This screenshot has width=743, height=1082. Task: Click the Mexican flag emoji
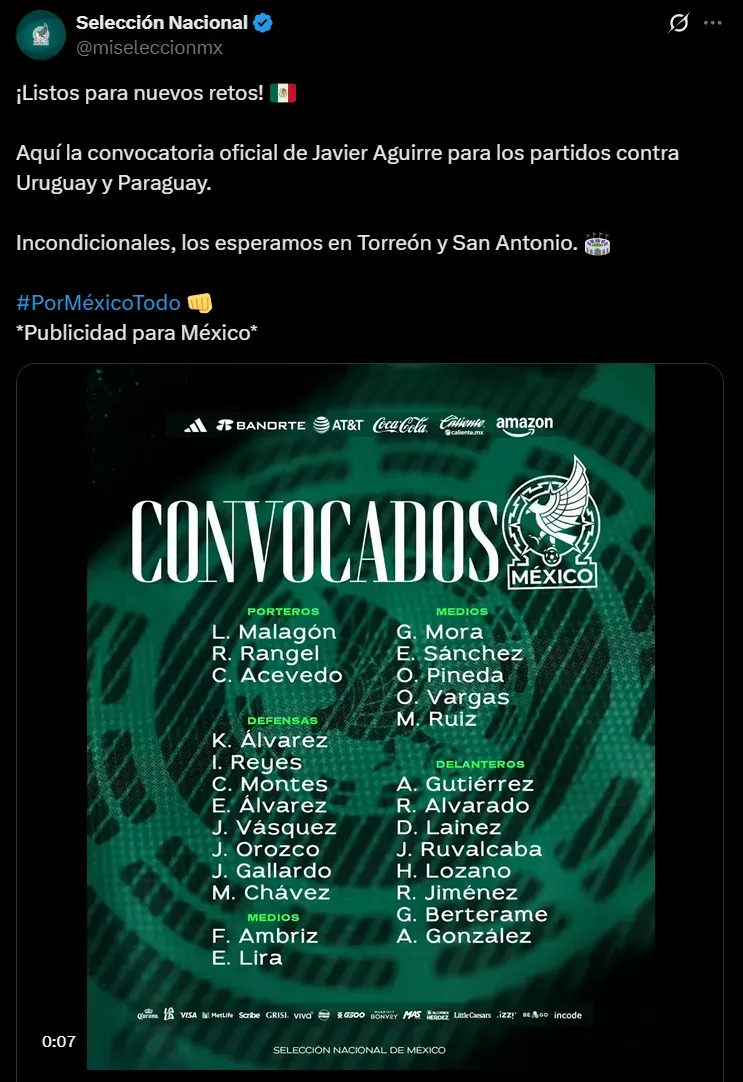283,94
